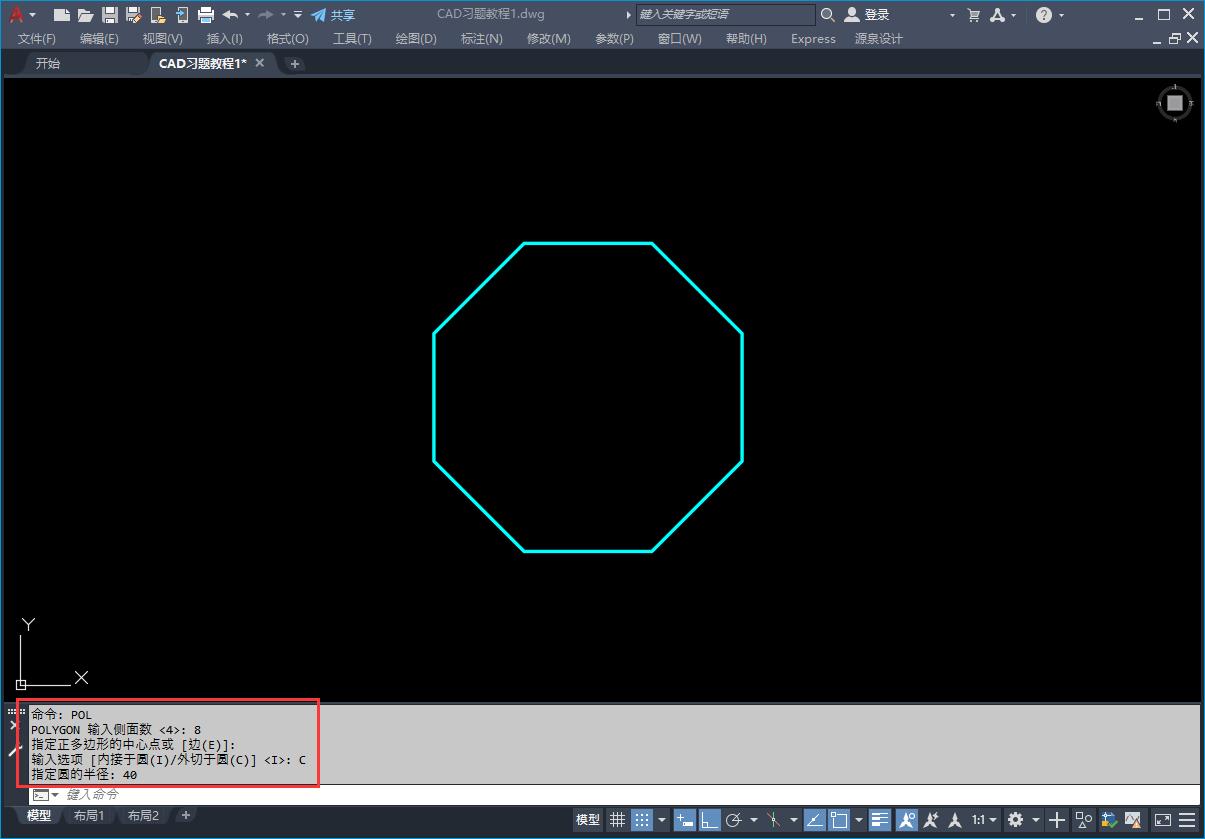Open the Help question mark dropdown arrow

pos(1061,15)
